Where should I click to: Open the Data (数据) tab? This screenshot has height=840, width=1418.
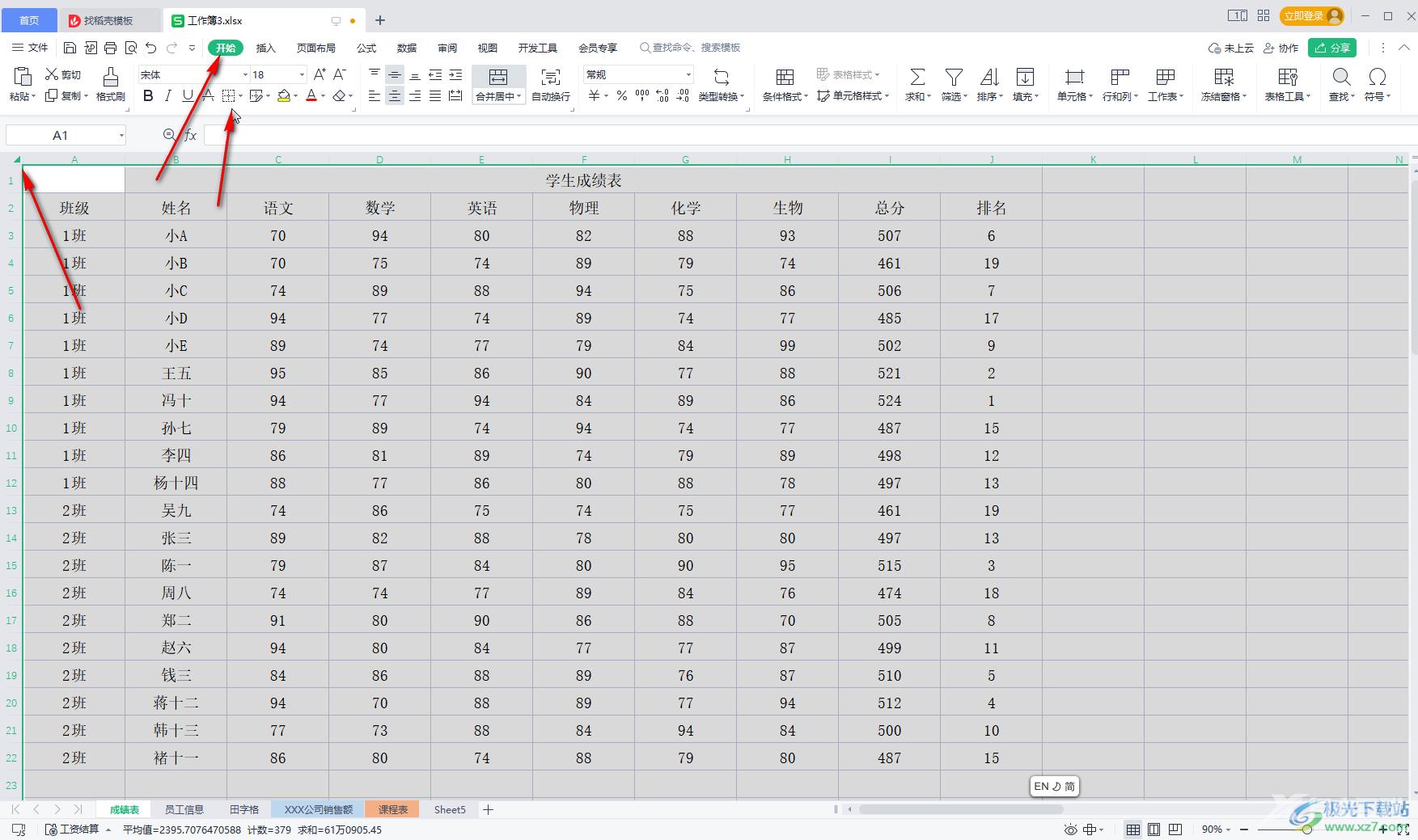point(407,48)
